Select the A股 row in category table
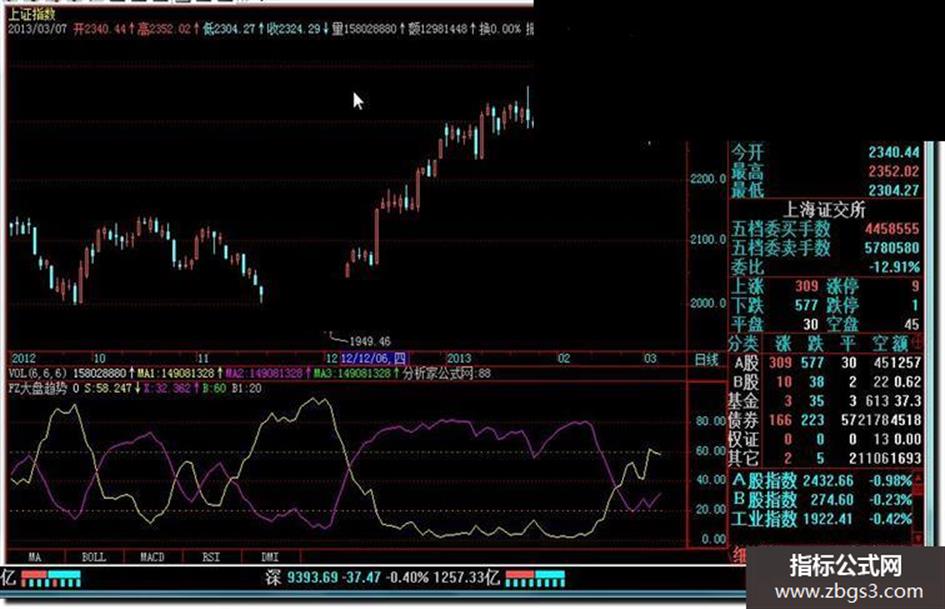This screenshot has width=945, height=609. (x=824, y=362)
